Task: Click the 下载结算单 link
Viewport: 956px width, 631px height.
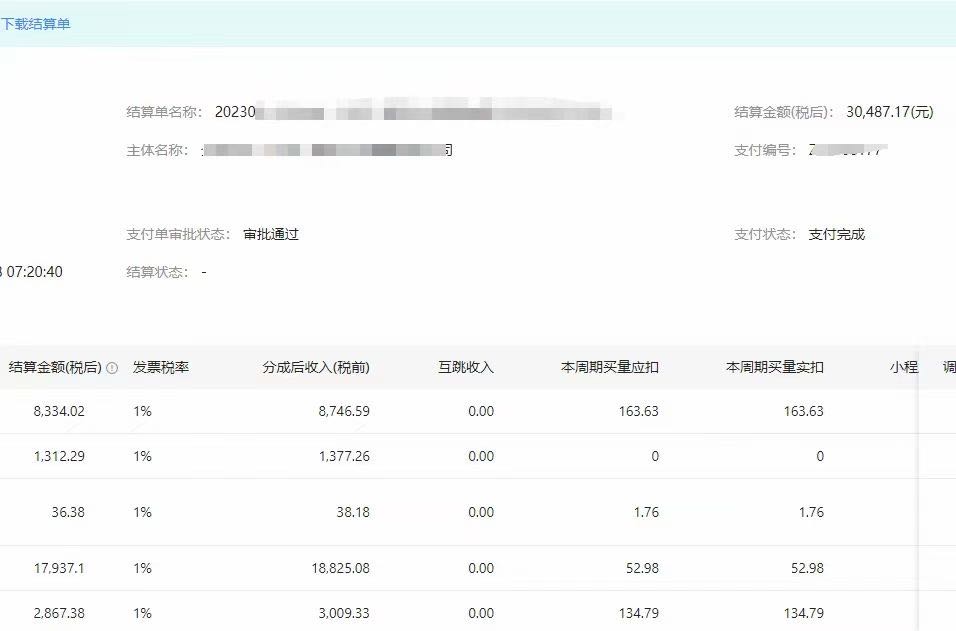Action: [x=36, y=24]
